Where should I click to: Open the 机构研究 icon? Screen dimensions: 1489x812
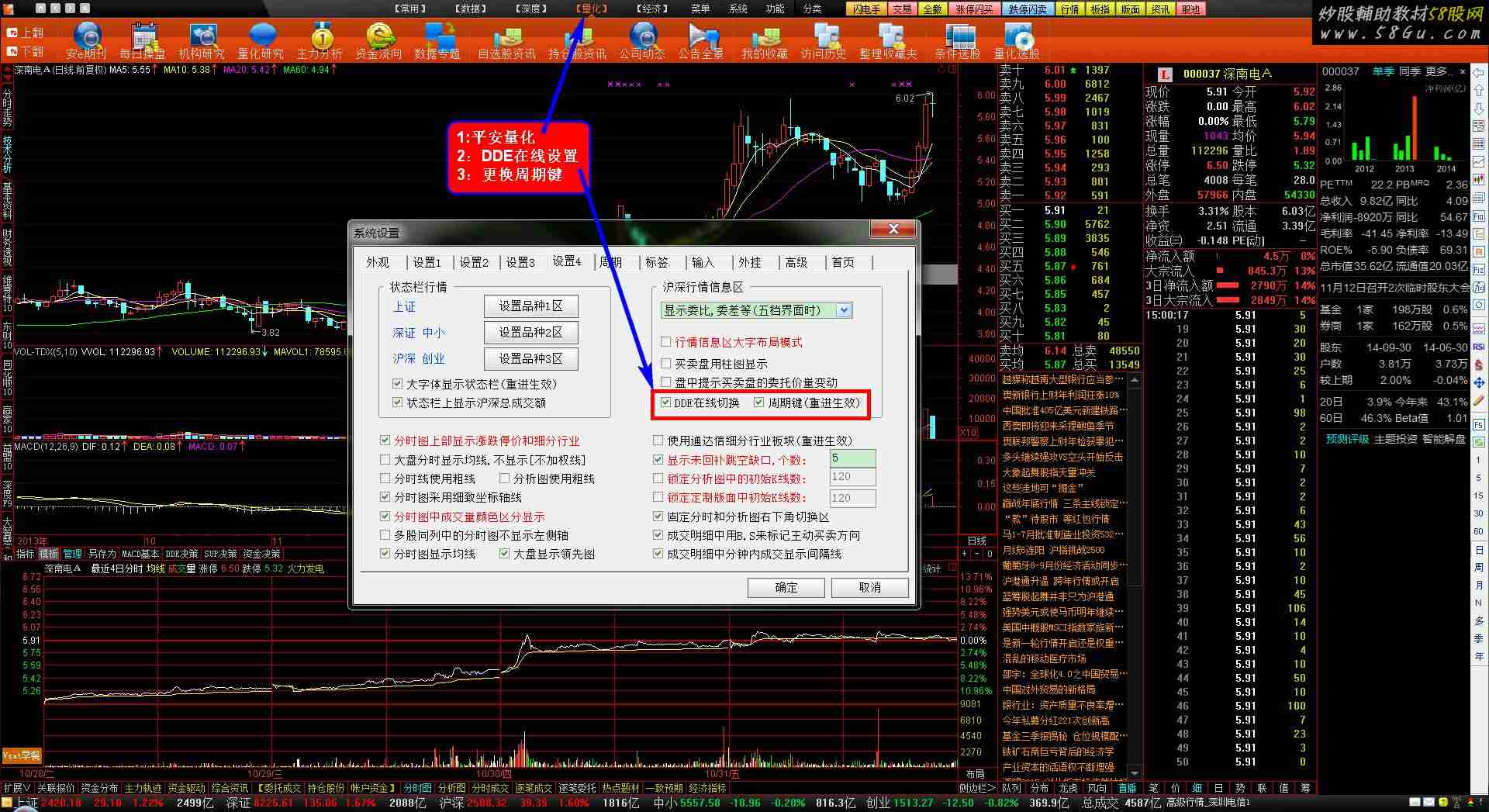point(202,40)
